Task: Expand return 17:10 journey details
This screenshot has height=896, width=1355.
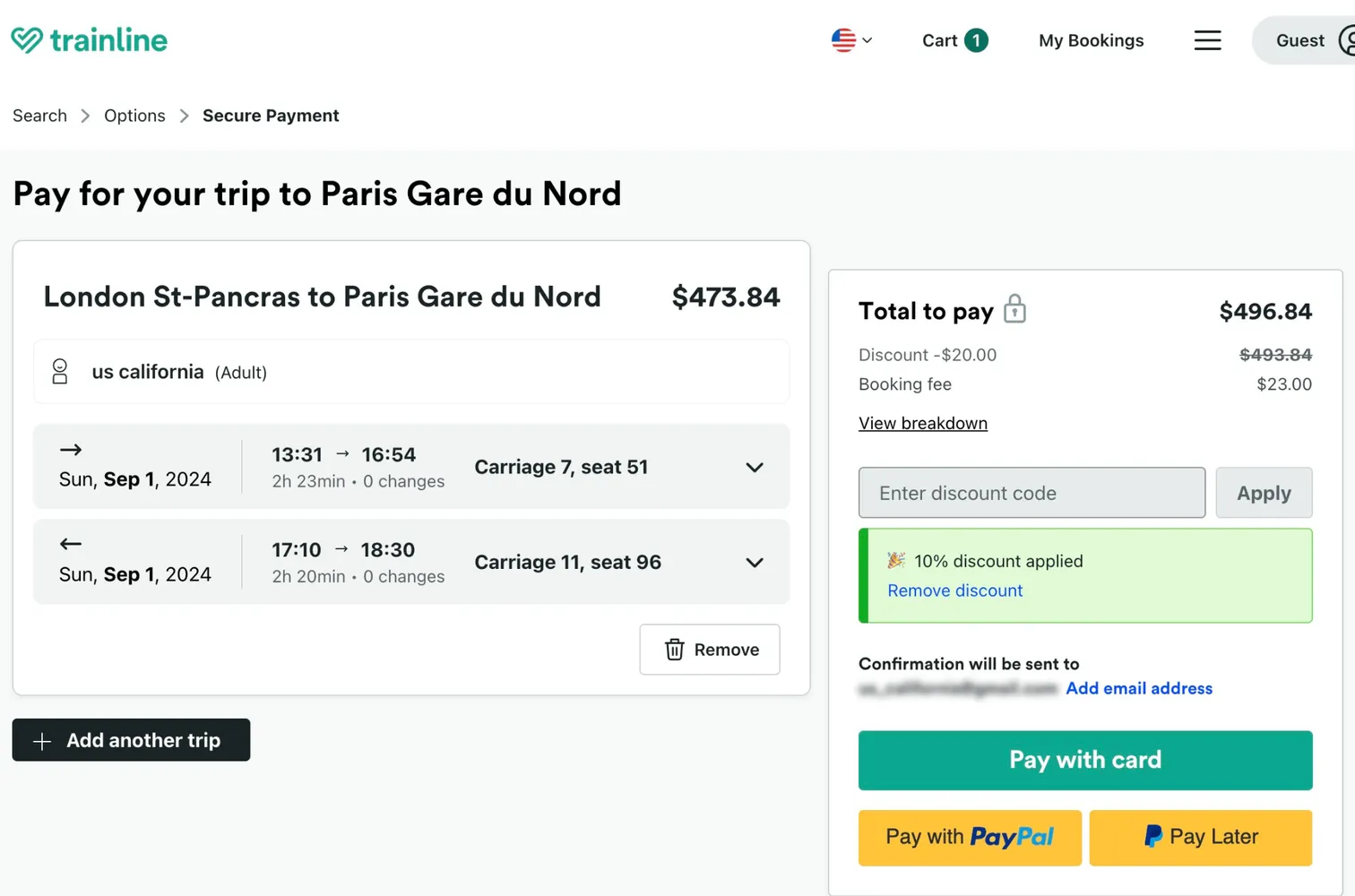Action: [x=755, y=563]
